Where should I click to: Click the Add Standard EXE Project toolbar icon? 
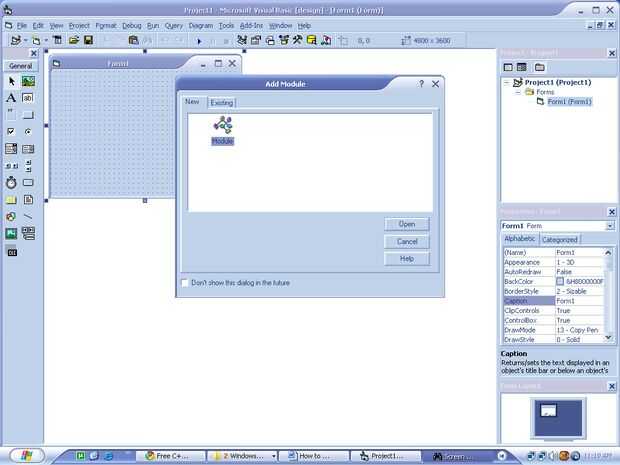point(16,40)
